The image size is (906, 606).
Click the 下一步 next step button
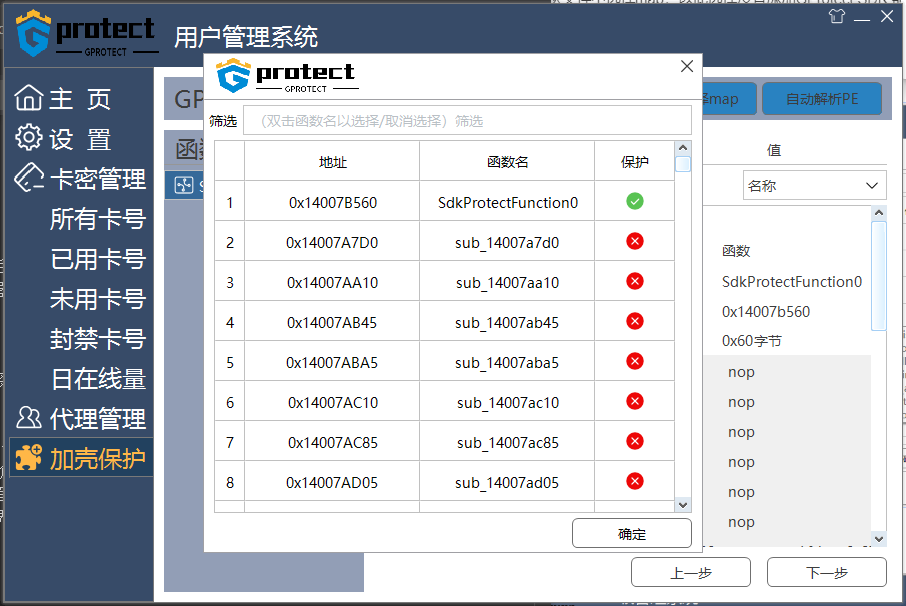[826, 572]
